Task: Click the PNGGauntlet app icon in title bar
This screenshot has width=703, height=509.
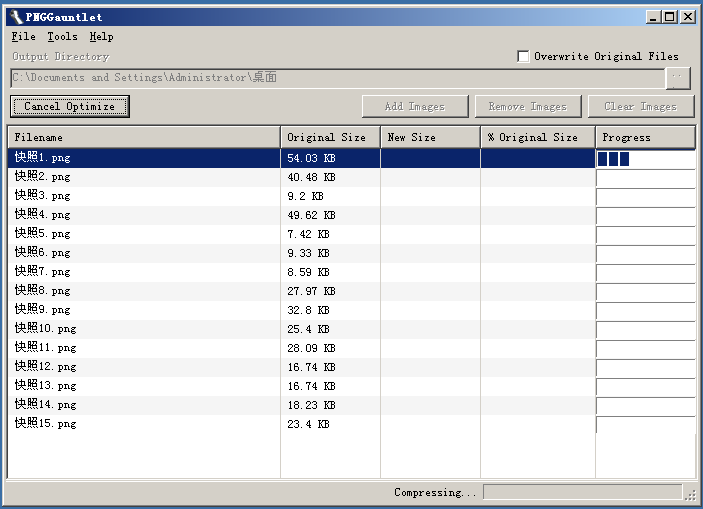Action: [16, 17]
